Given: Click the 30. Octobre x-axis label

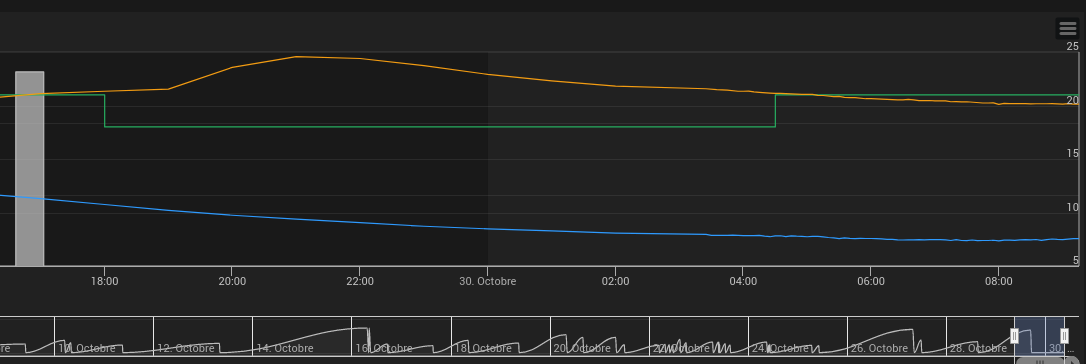Looking at the screenshot, I should click(487, 282).
